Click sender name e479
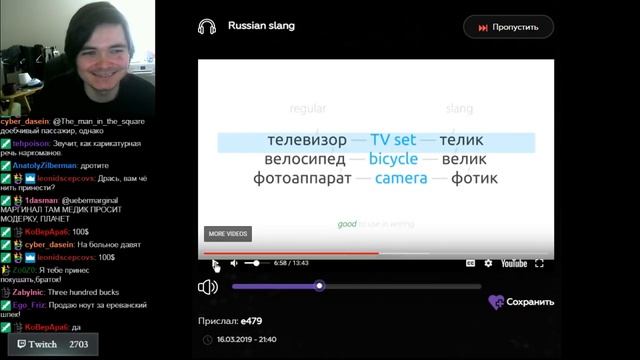640x360 pixels. pyautogui.click(x=251, y=321)
